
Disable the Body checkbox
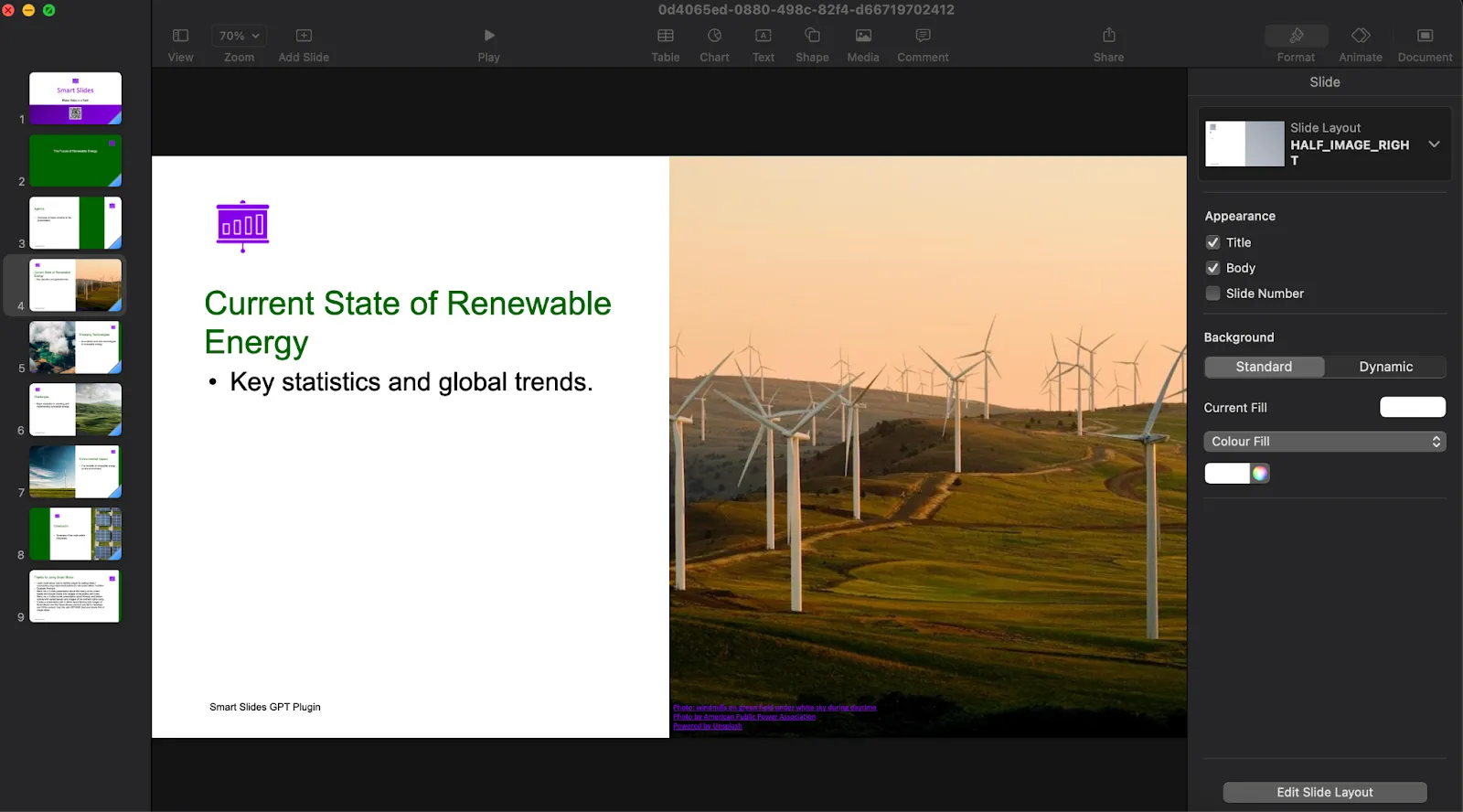click(1213, 268)
